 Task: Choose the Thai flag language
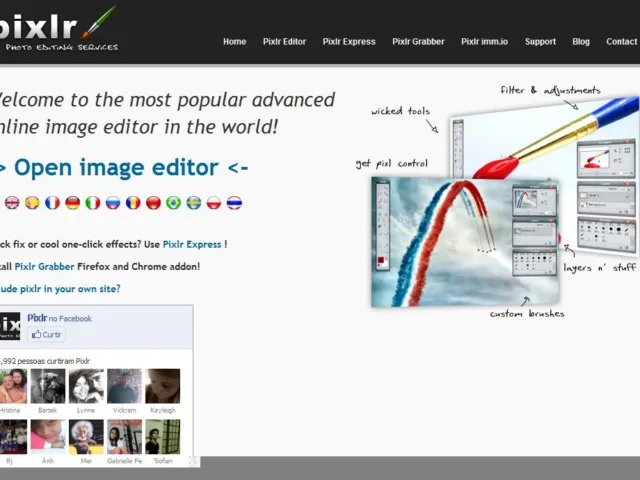click(234, 202)
